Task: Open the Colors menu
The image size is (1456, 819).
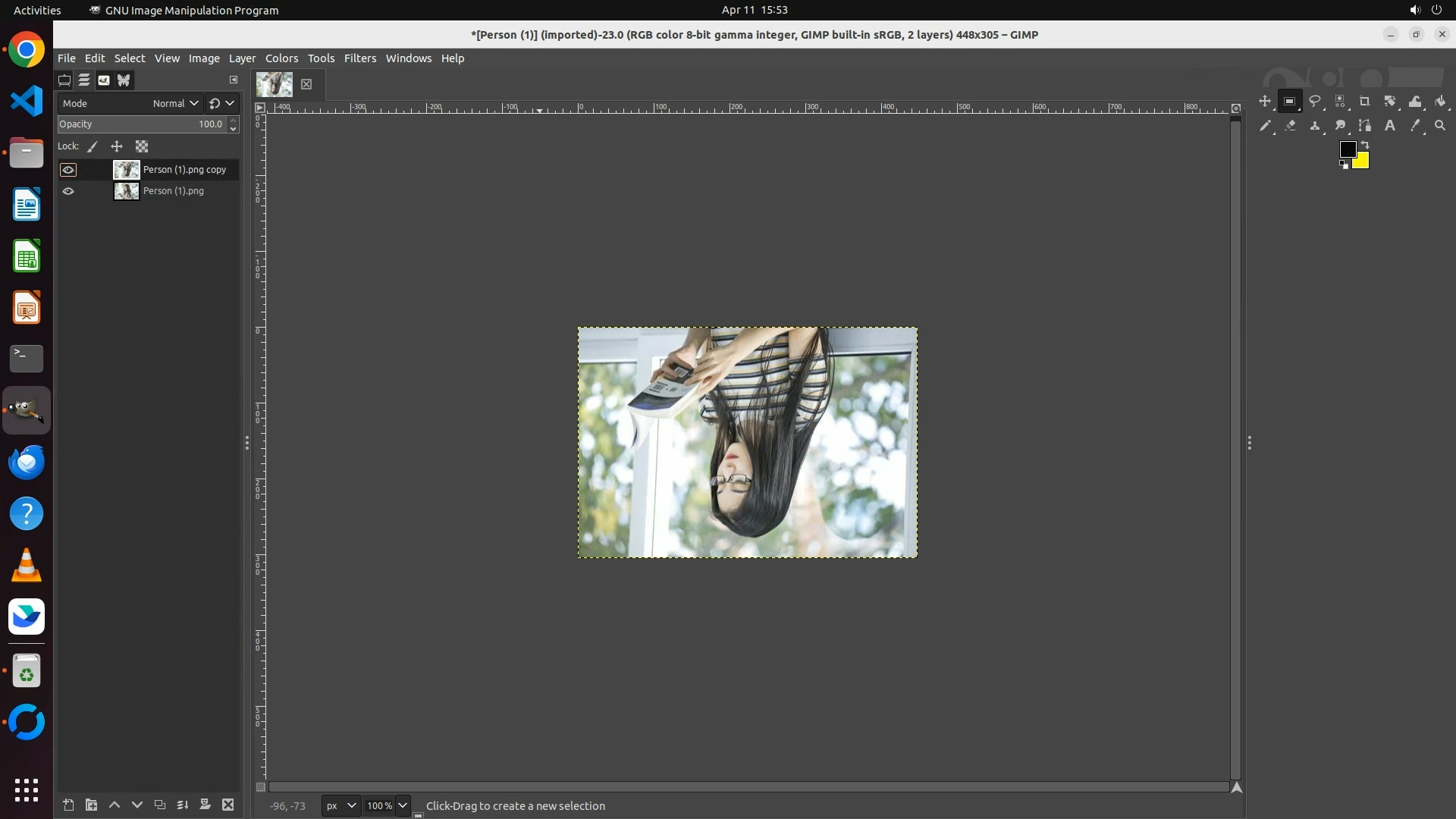Action: click(281, 58)
